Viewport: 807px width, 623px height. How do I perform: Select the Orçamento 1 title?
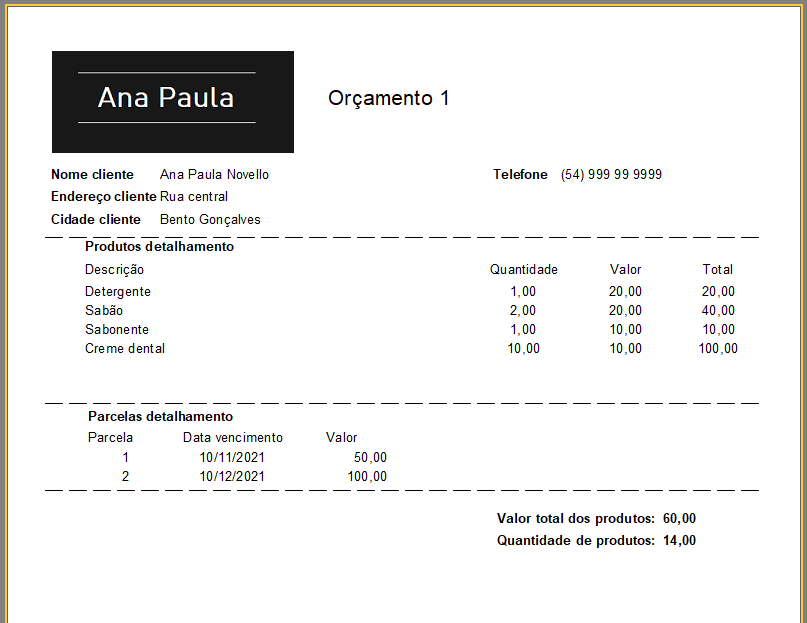389,98
